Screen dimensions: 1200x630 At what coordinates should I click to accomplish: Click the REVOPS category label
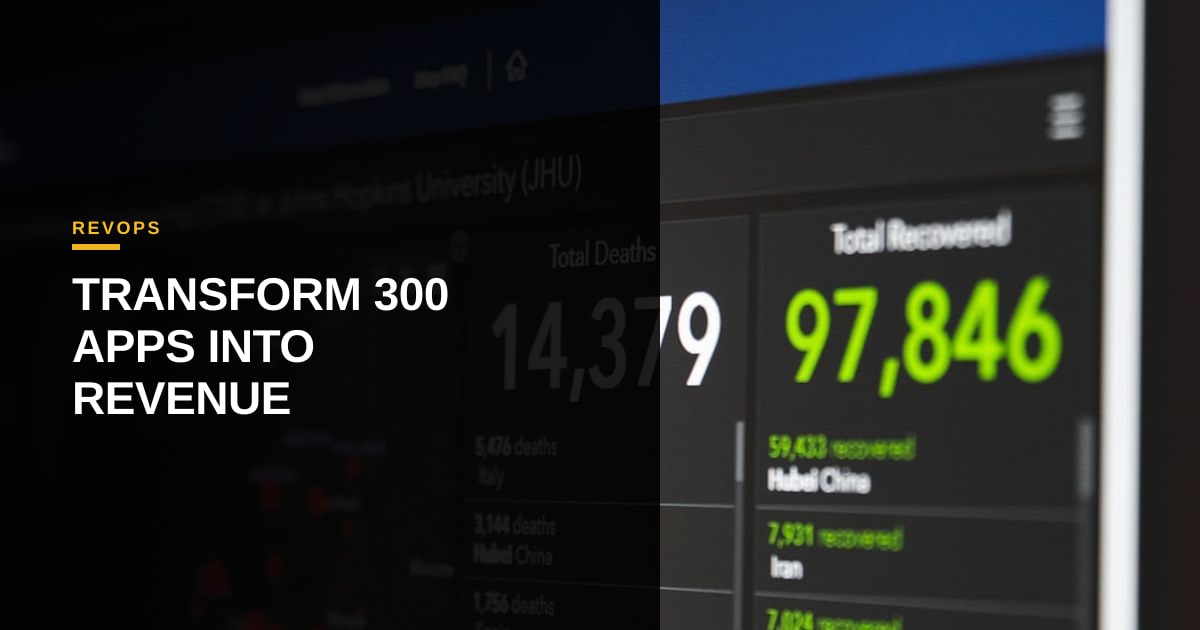pos(116,228)
